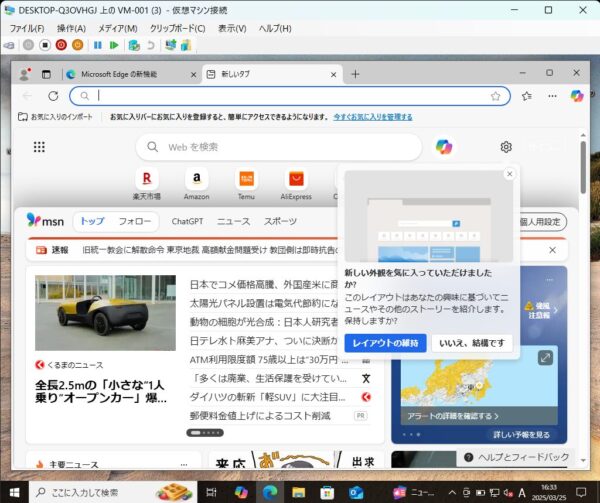This screenshot has width=600, height=503.
Task: Select the トップ feed tab
Action: click(x=92, y=221)
